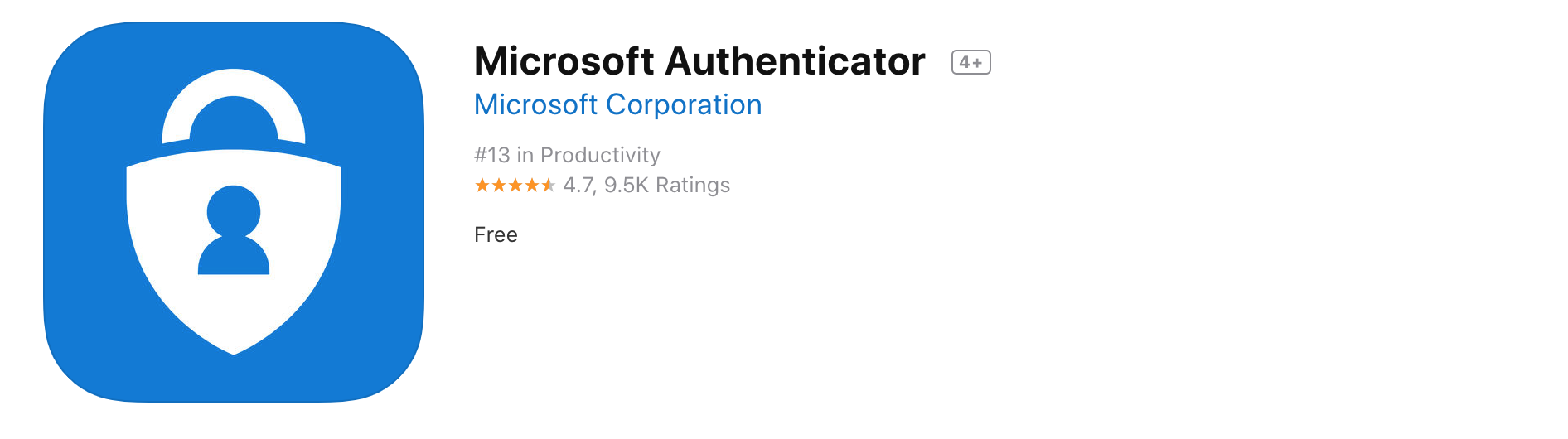View the "9.5K Ratings" count
The width and height of the screenshot is (1568, 439).
click(x=667, y=186)
